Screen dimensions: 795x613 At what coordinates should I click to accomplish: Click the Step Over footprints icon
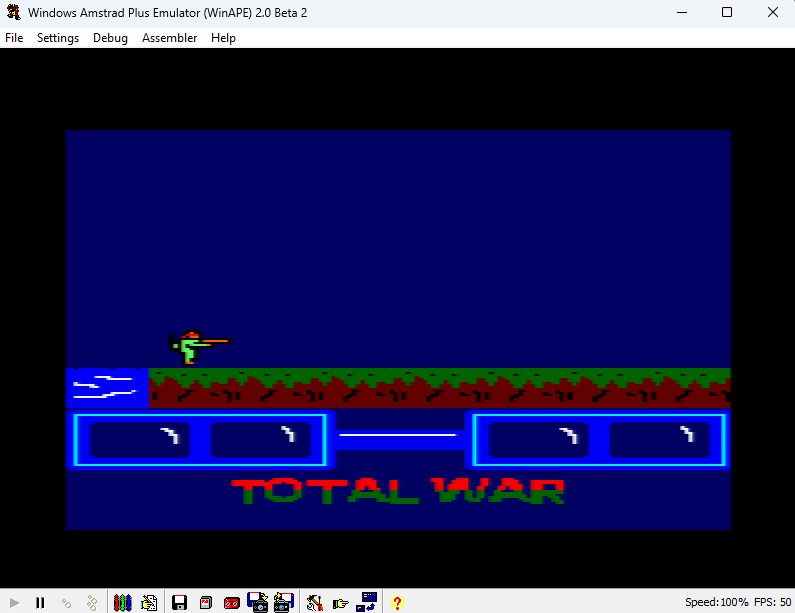pyautogui.click(x=92, y=602)
